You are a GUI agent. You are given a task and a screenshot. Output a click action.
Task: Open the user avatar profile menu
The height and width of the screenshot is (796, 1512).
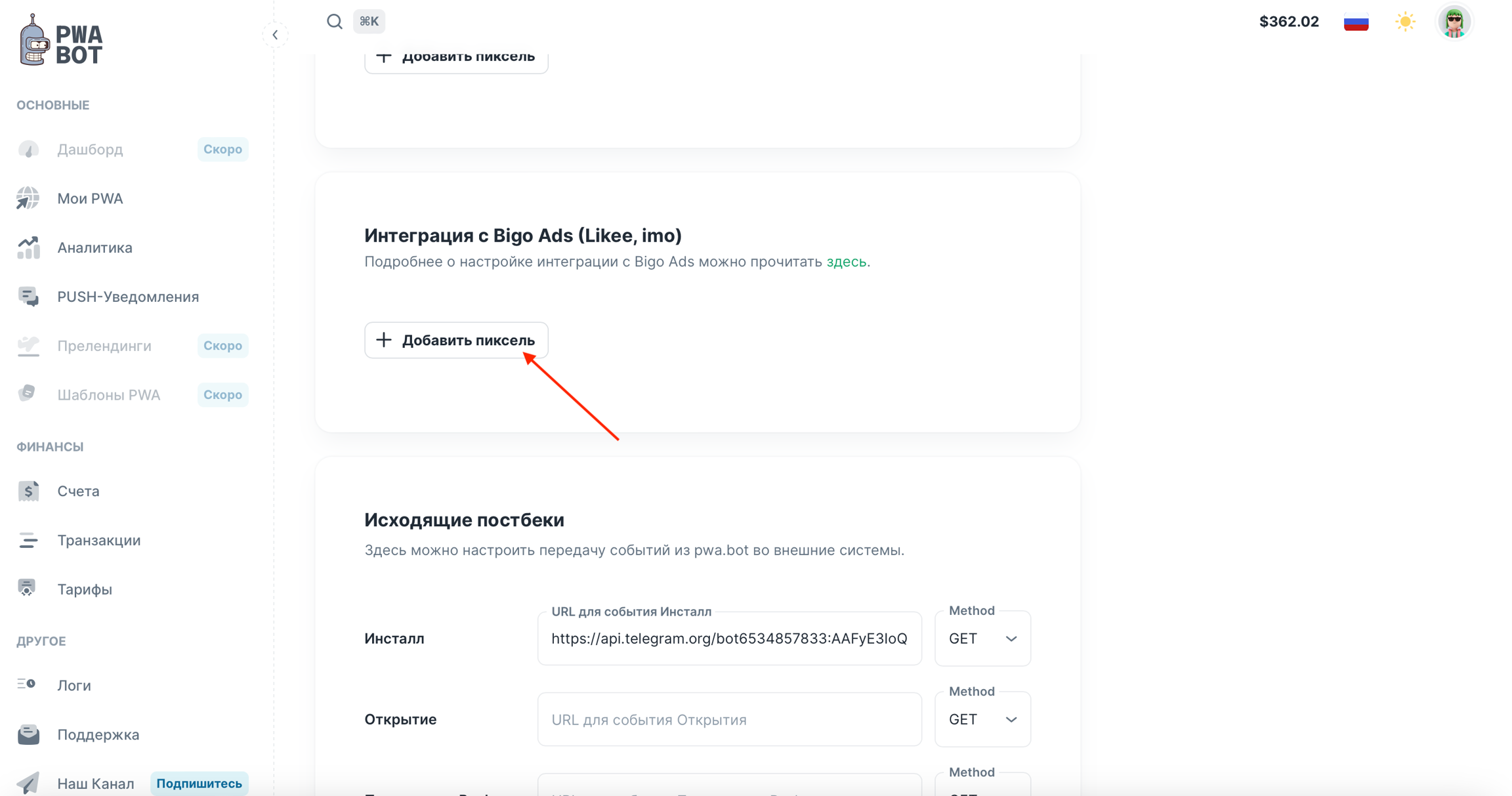(1454, 22)
